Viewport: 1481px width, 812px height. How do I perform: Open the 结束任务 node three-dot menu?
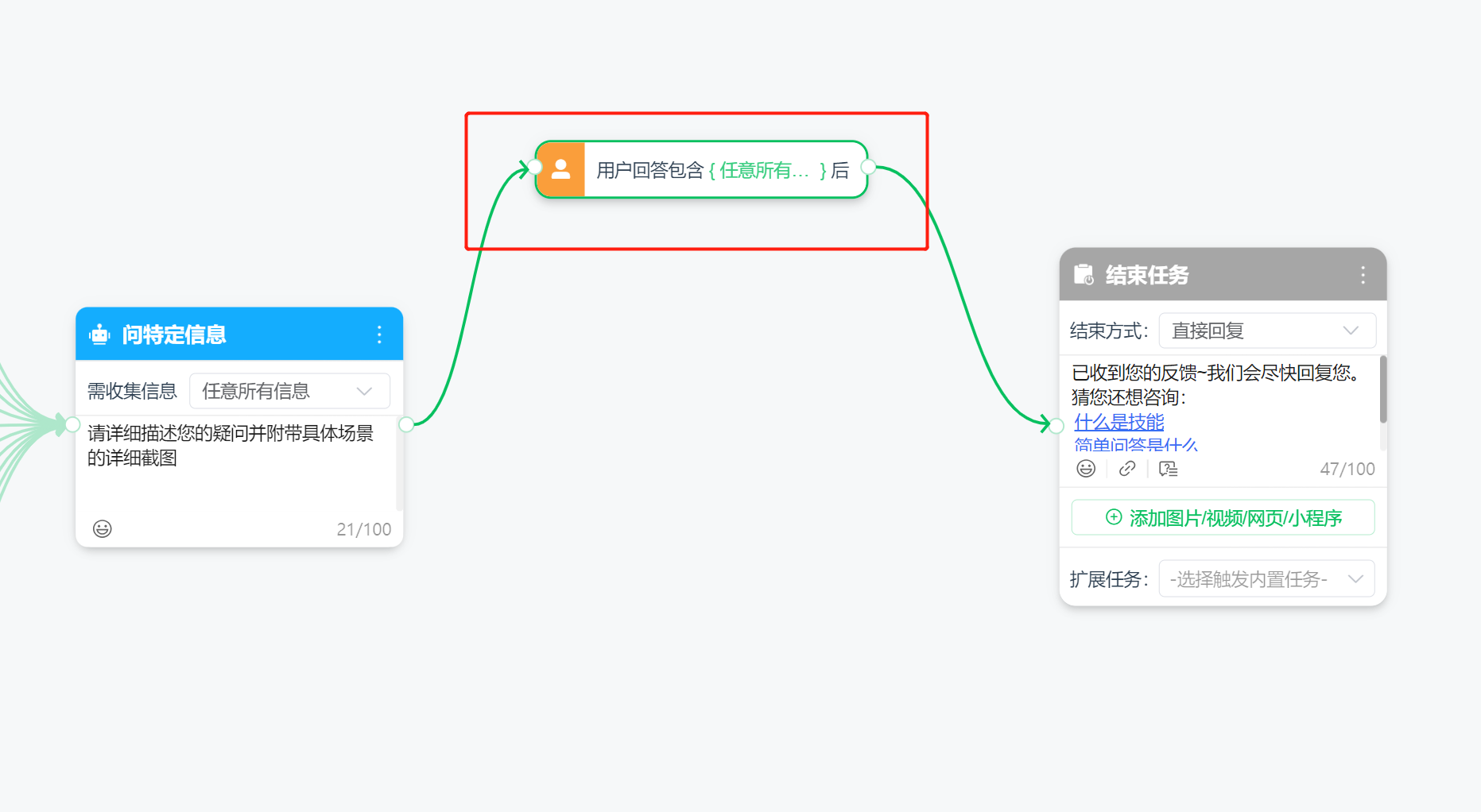click(x=1363, y=275)
